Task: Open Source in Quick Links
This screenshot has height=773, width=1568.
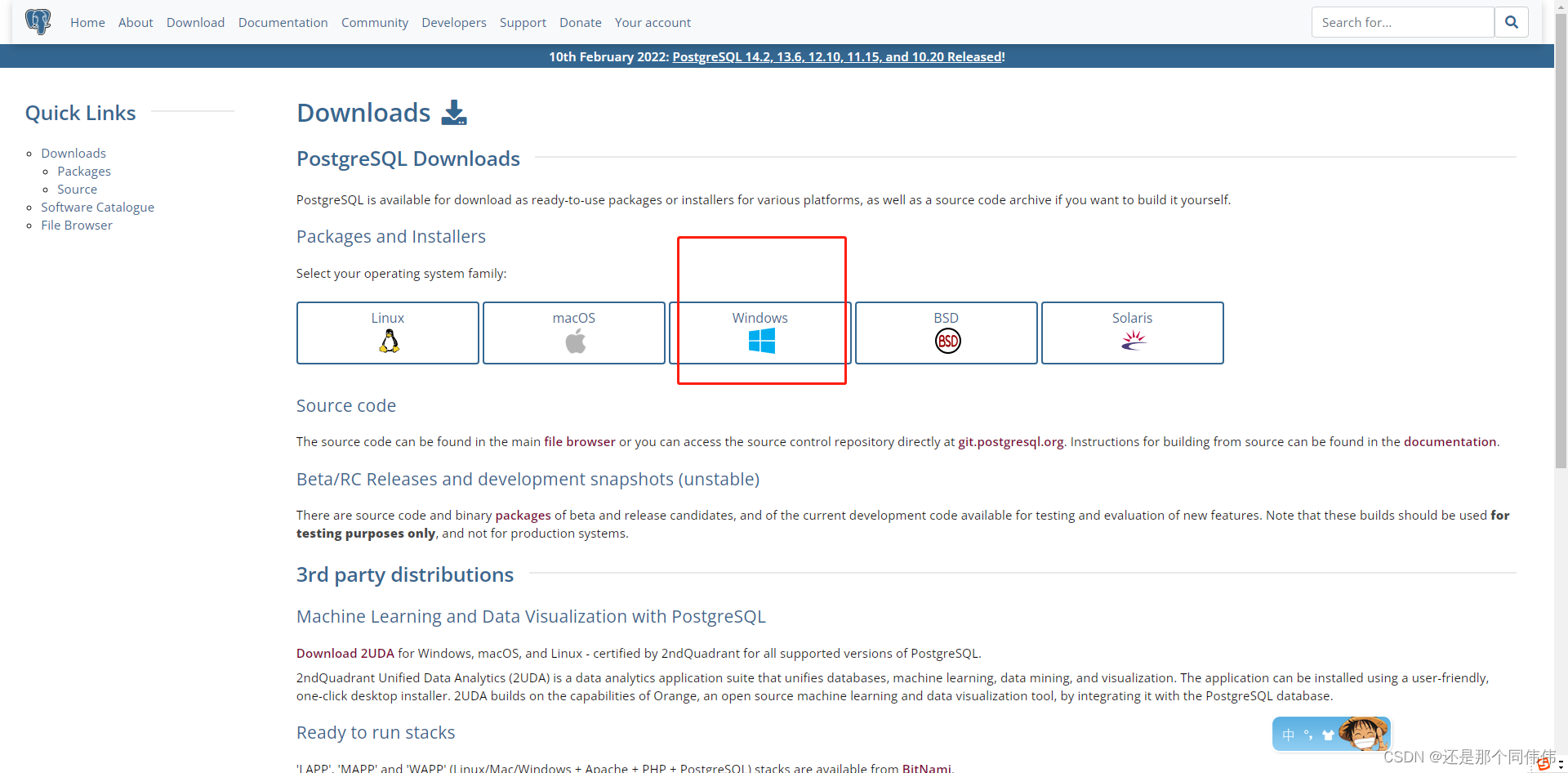Action: click(x=77, y=189)
